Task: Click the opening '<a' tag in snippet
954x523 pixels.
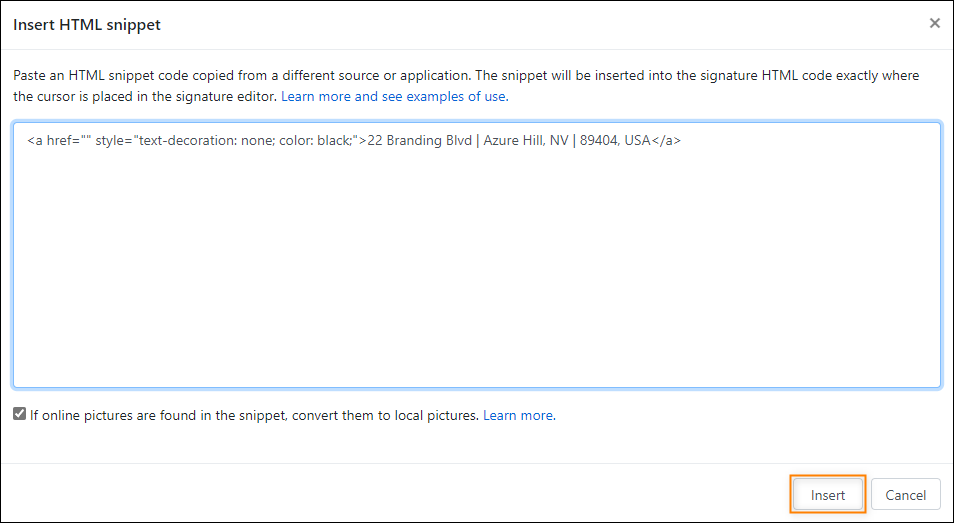Action: click(35, 141)
